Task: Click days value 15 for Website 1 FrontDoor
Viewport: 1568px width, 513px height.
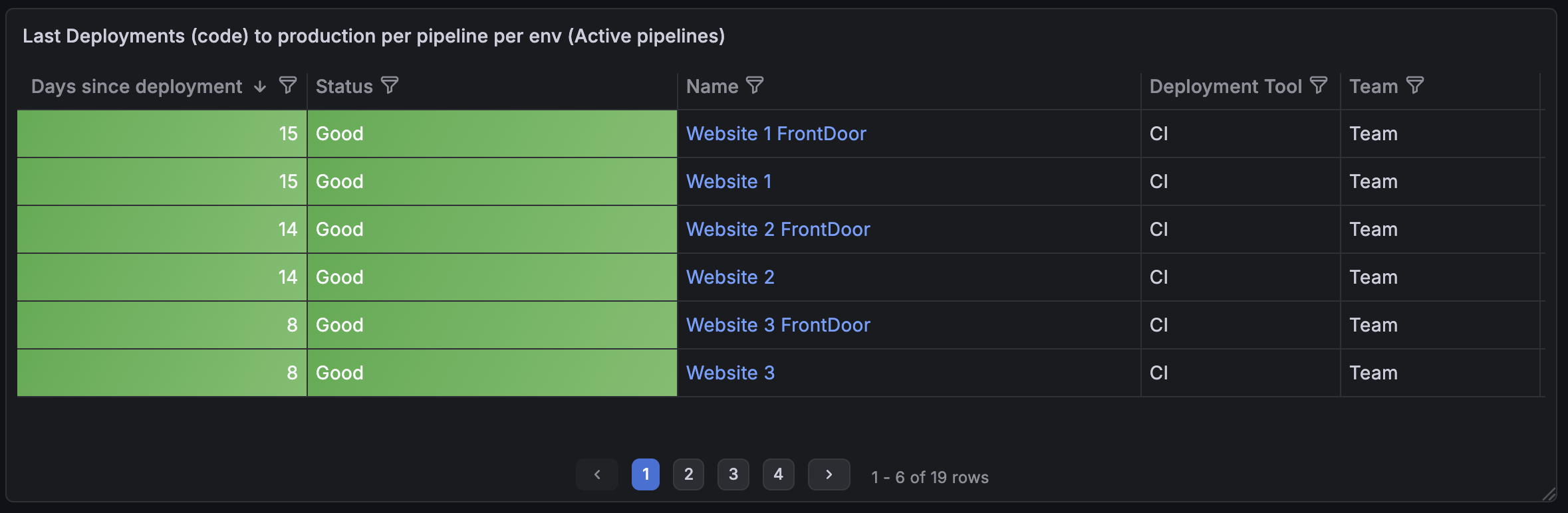Action: (x=162, y=134)
